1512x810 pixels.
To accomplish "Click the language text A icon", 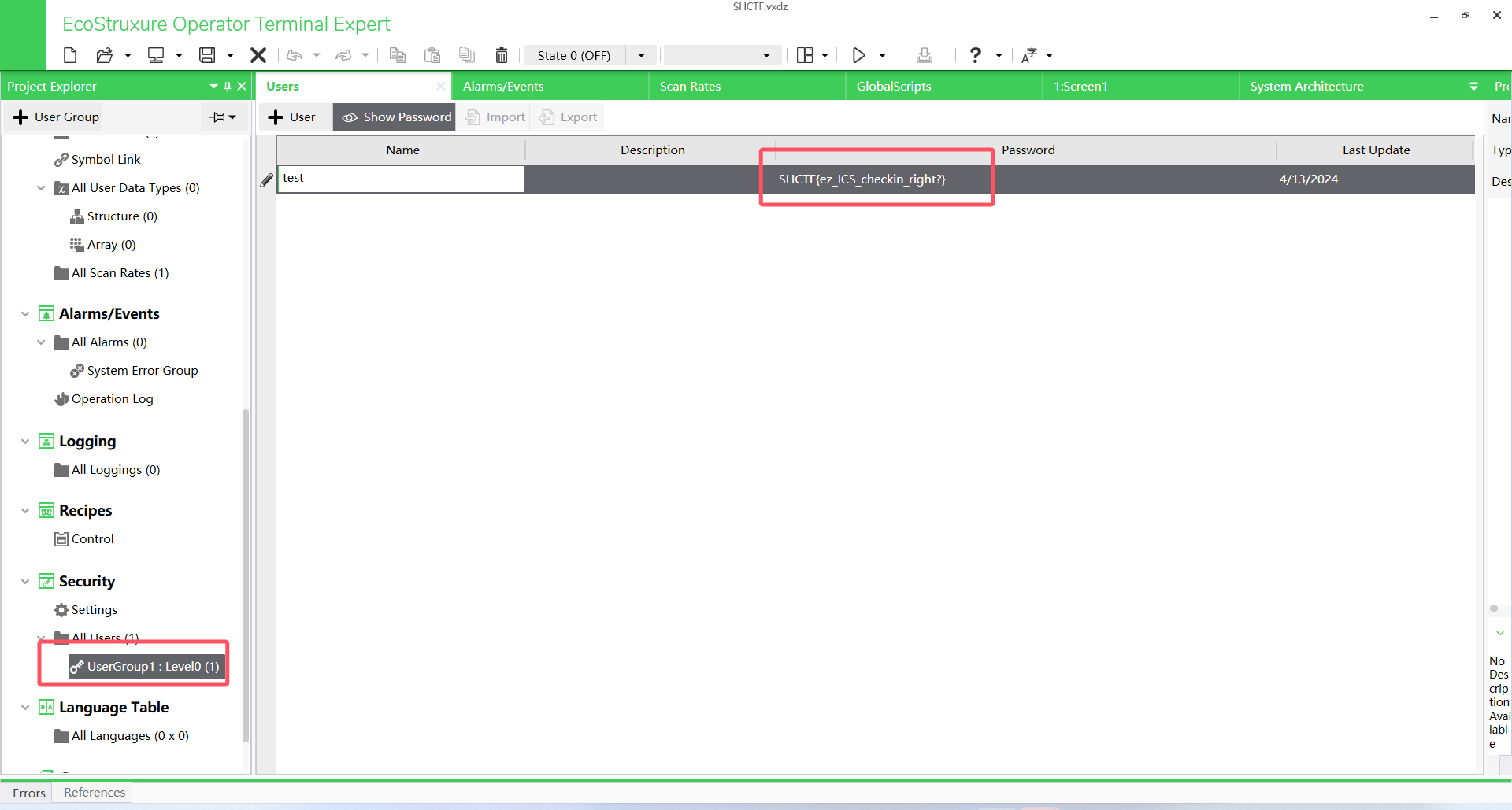I will coord(1029,55).
